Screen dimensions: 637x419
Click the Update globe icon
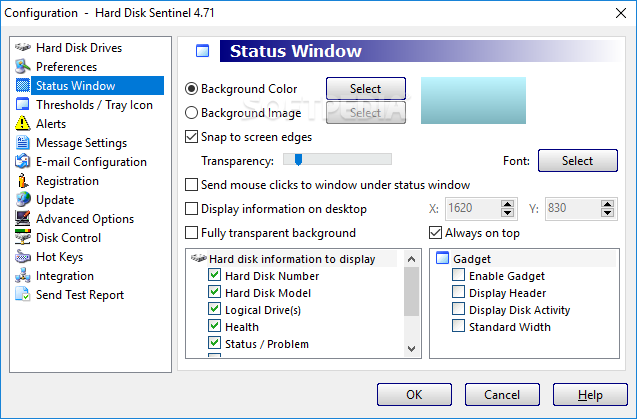tap(23, 199)
